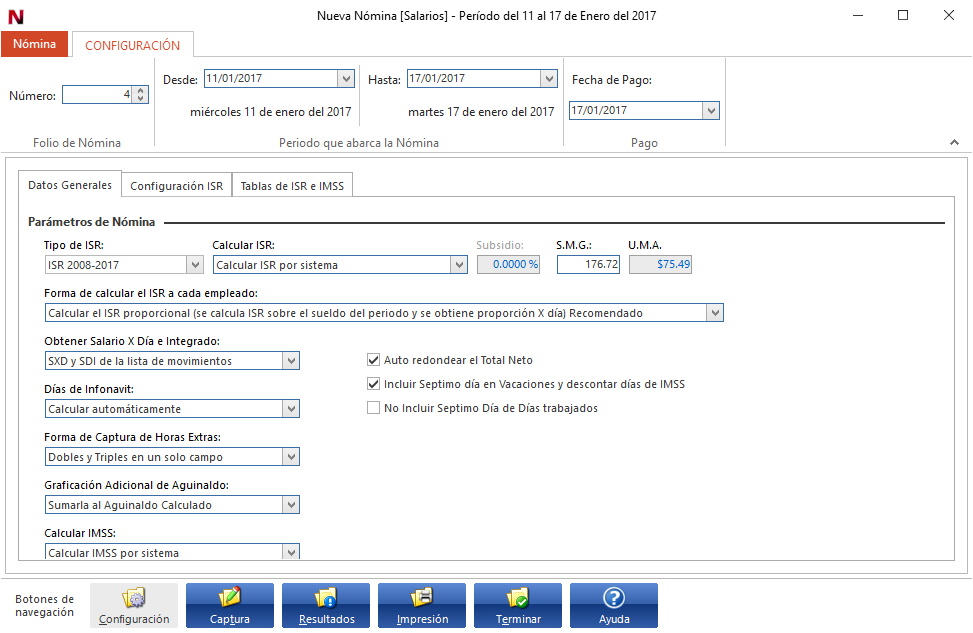Click the red Nómina ribbon button
Image resolution: width=973 pixels, height=633 pixels.
(34, 44)
